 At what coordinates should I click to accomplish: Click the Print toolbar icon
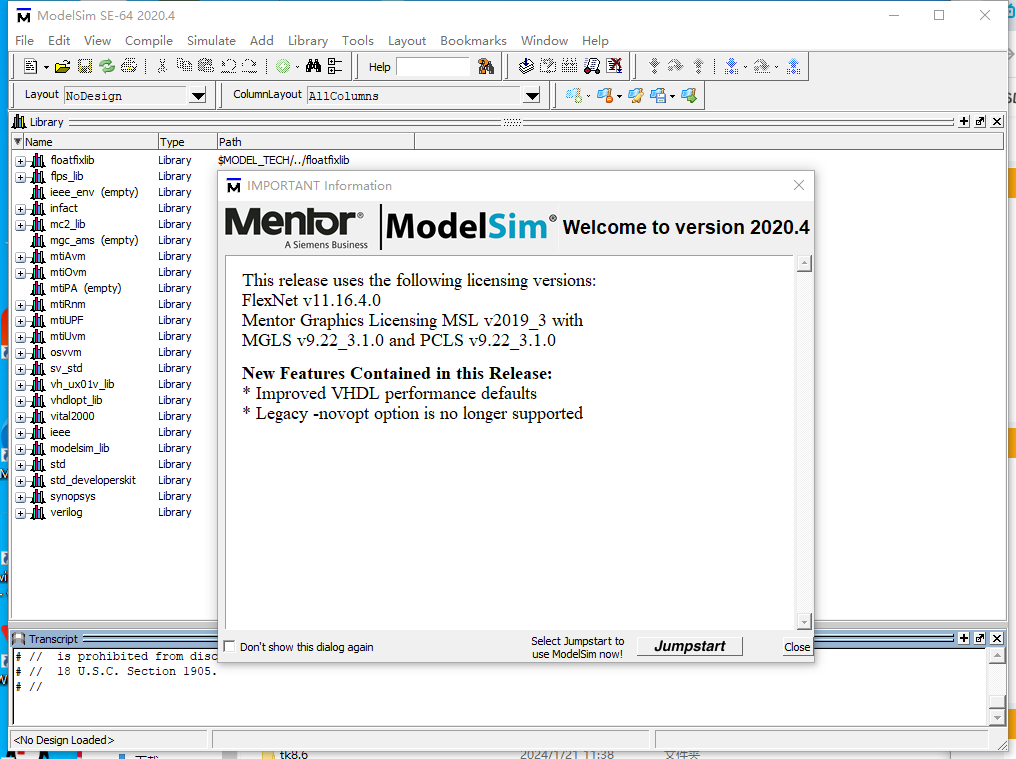tap(129, 66)
